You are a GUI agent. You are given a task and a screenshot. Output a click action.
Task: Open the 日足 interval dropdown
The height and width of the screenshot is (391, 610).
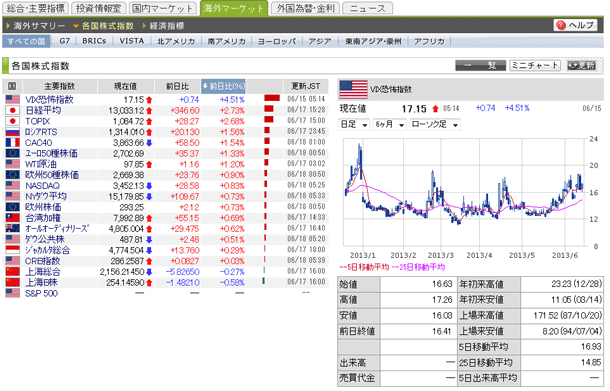(354, 124)
